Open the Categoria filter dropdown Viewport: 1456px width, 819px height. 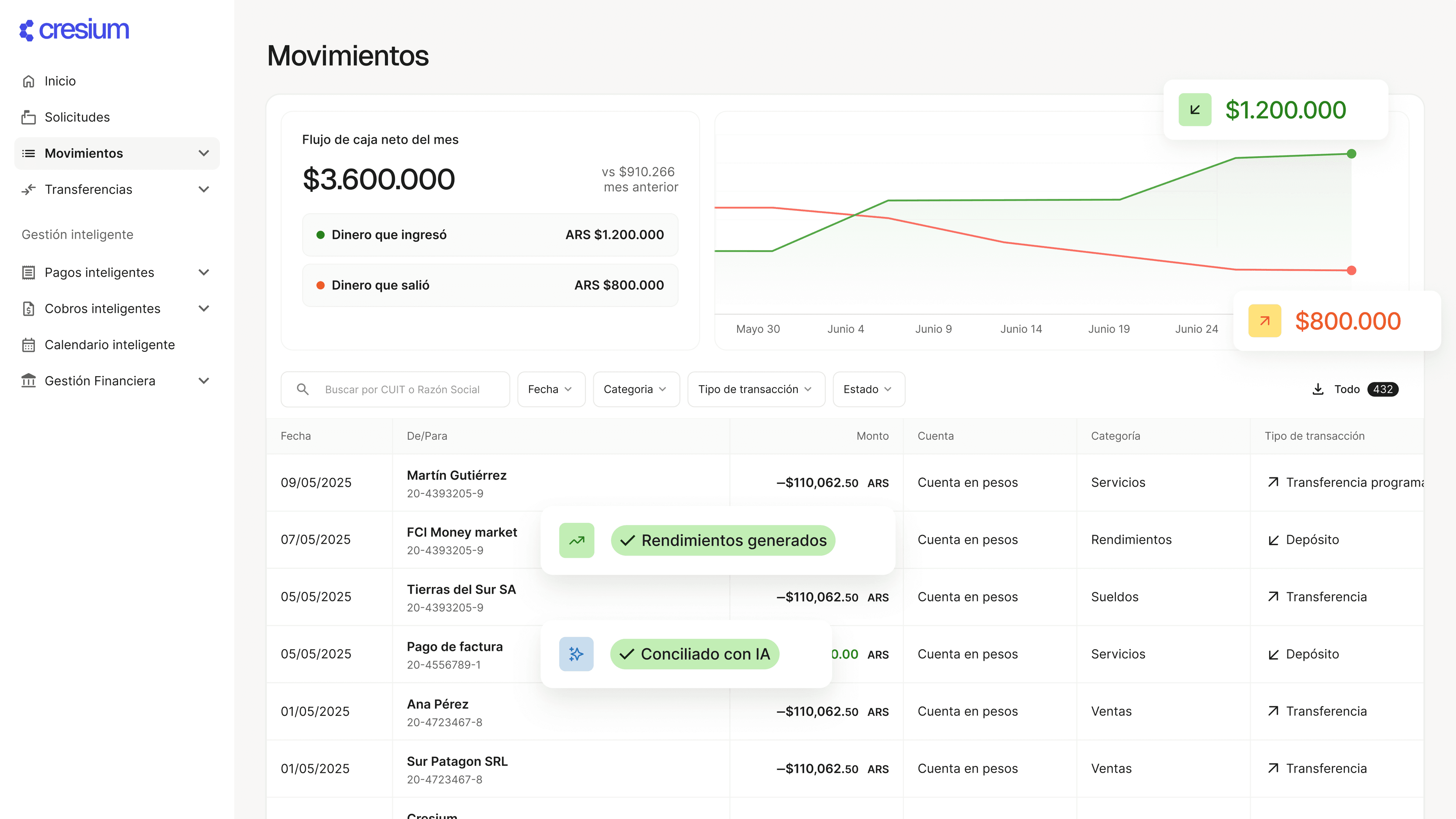[636, 389]
